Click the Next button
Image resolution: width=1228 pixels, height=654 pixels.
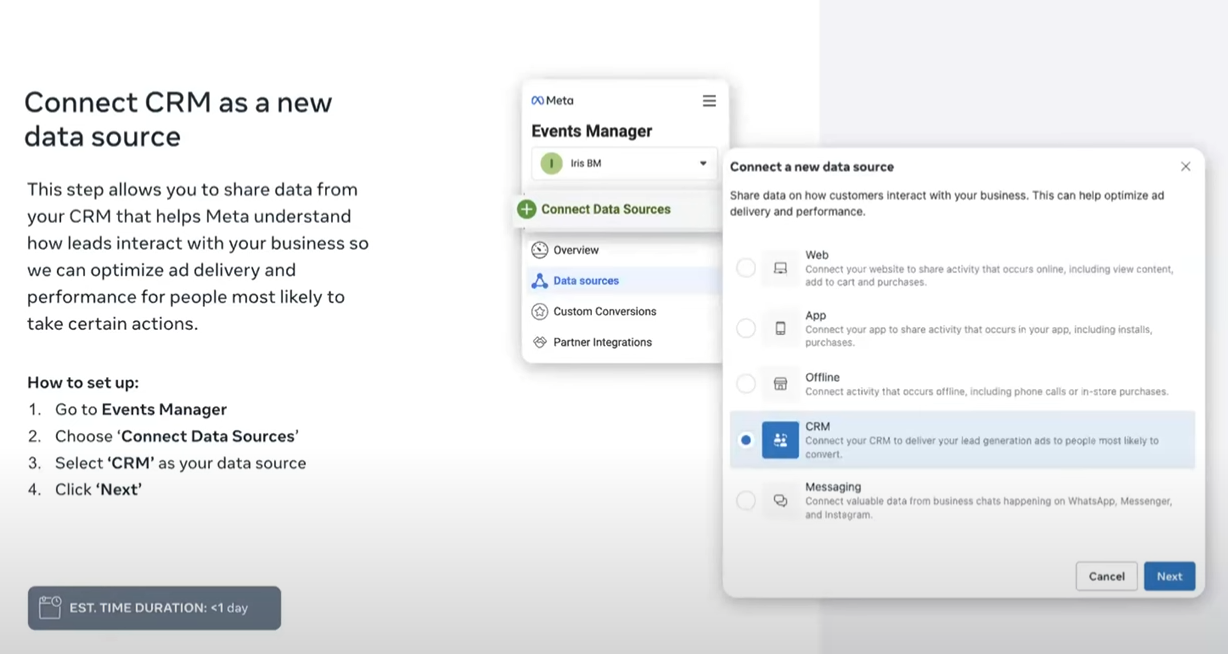(1169, 576)
